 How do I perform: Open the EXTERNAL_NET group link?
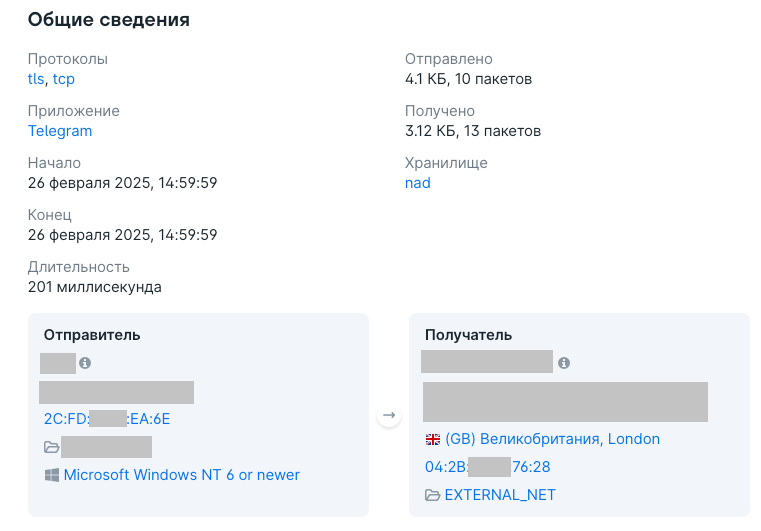(500, 495)
